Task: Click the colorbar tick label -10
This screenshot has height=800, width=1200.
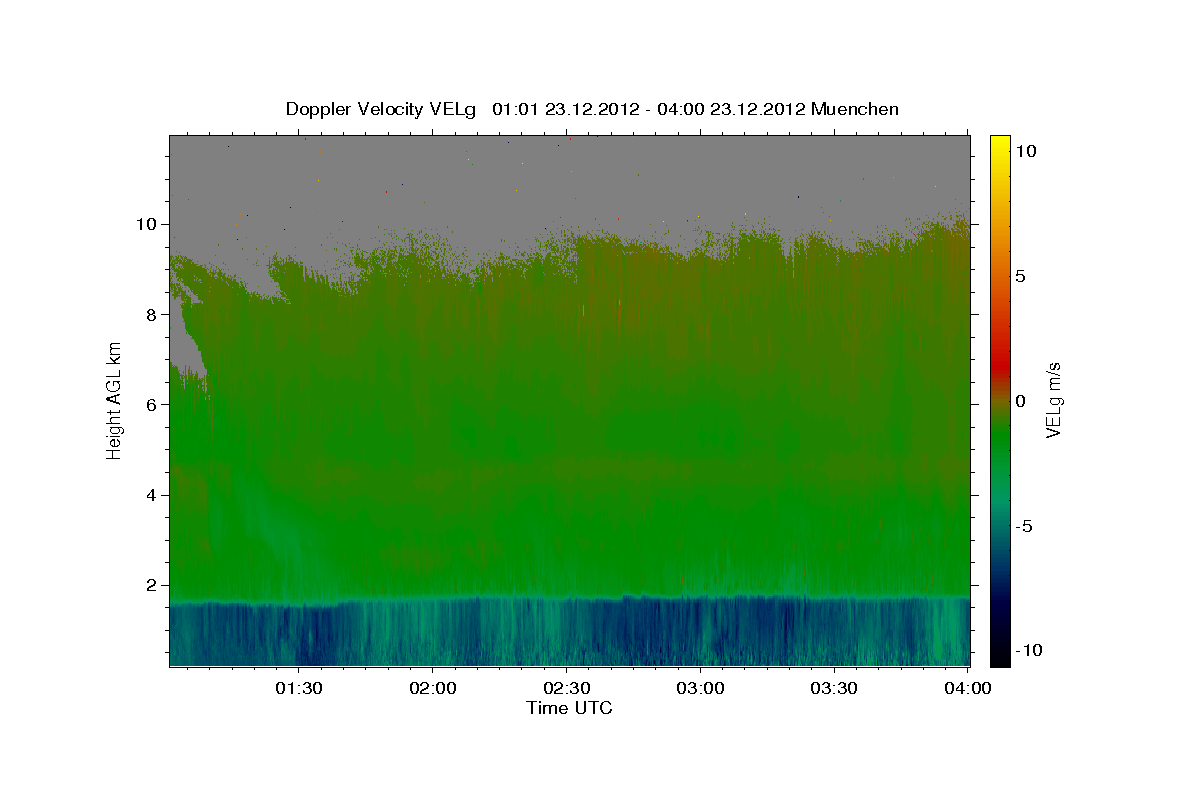Action: (x=1027, y=650)
